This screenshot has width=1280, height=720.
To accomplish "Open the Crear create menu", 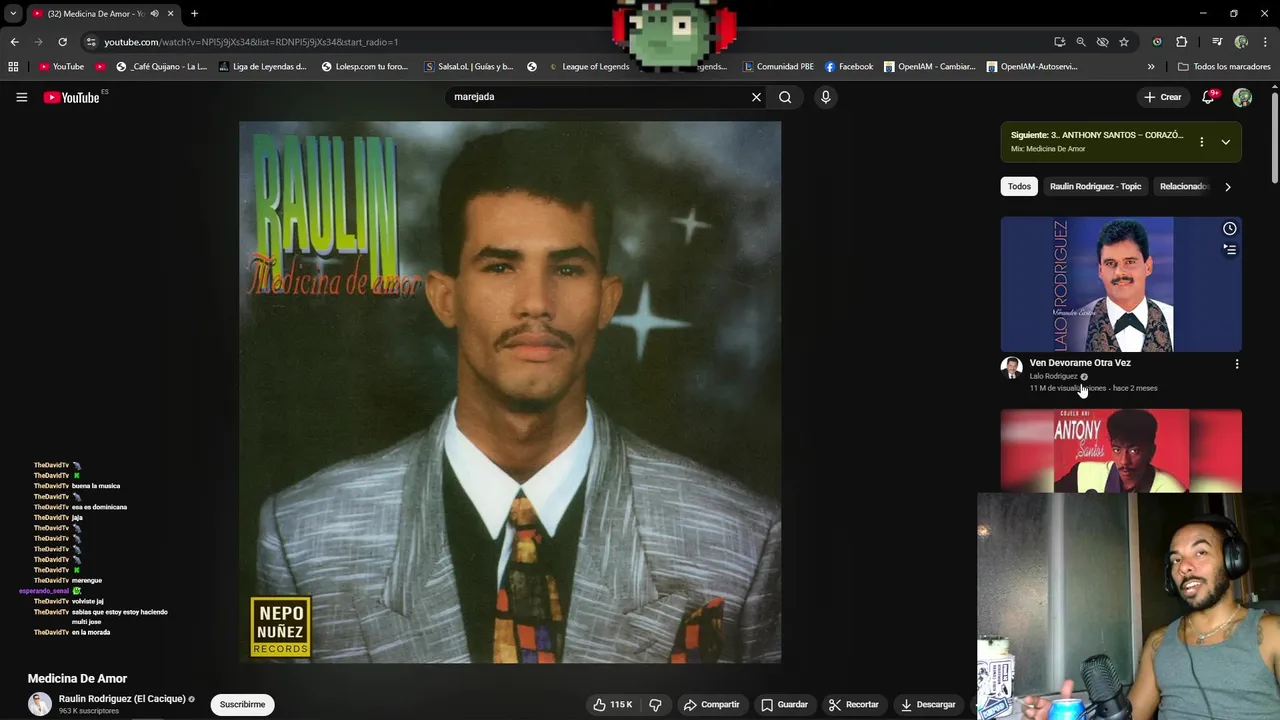I will 1163,97.
